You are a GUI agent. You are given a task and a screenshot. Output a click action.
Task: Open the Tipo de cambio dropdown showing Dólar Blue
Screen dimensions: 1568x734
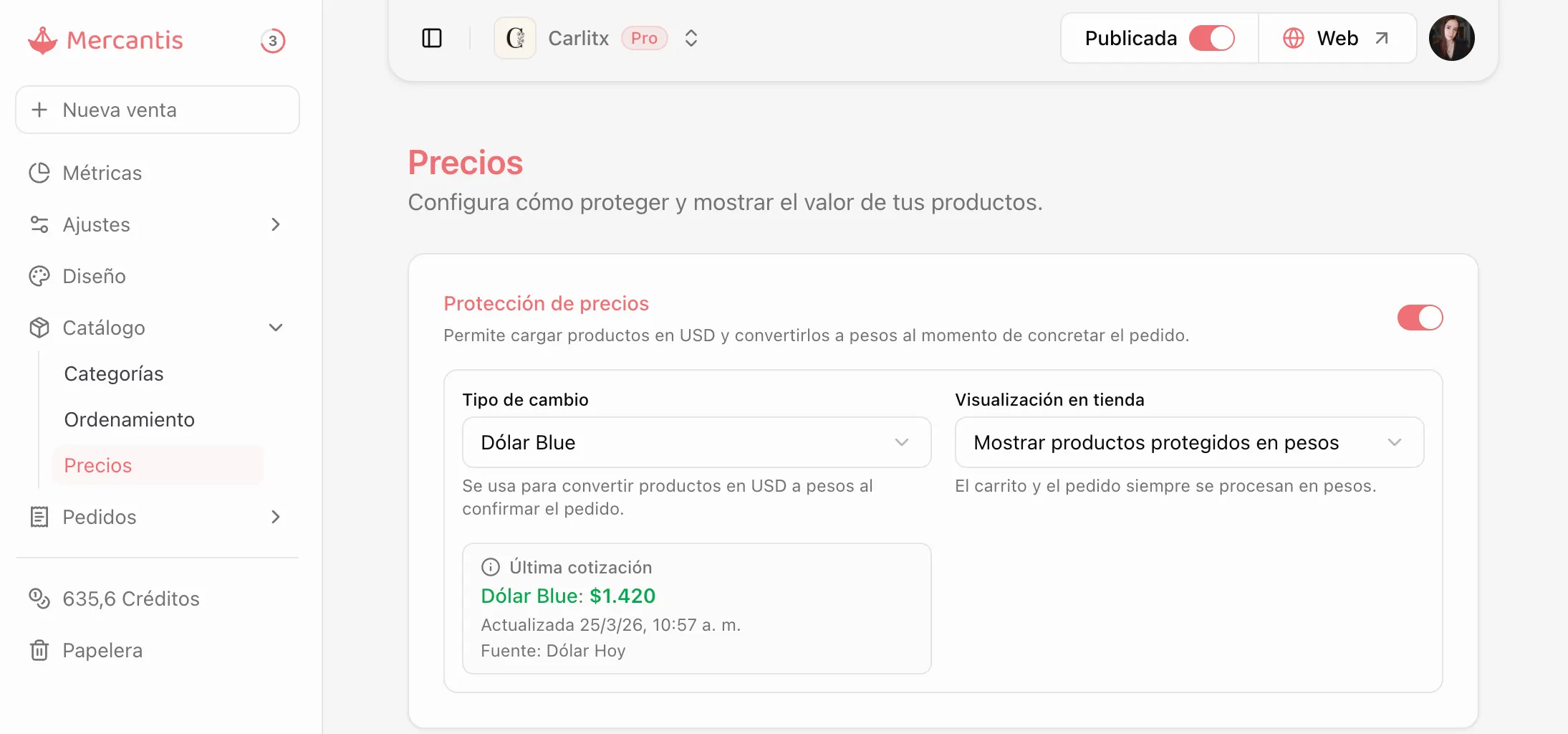coord(696,442)
